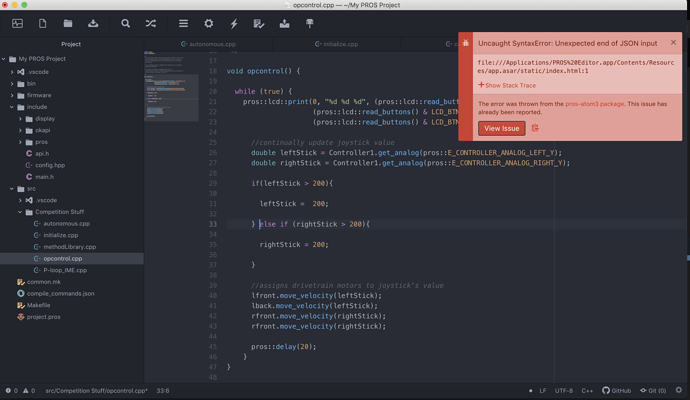The height and width of the screenshot is (400, 690).
Task: Place cursor on line 40 lfront.move_velocity
Action: pyautogui.click(x=316, y=296)
